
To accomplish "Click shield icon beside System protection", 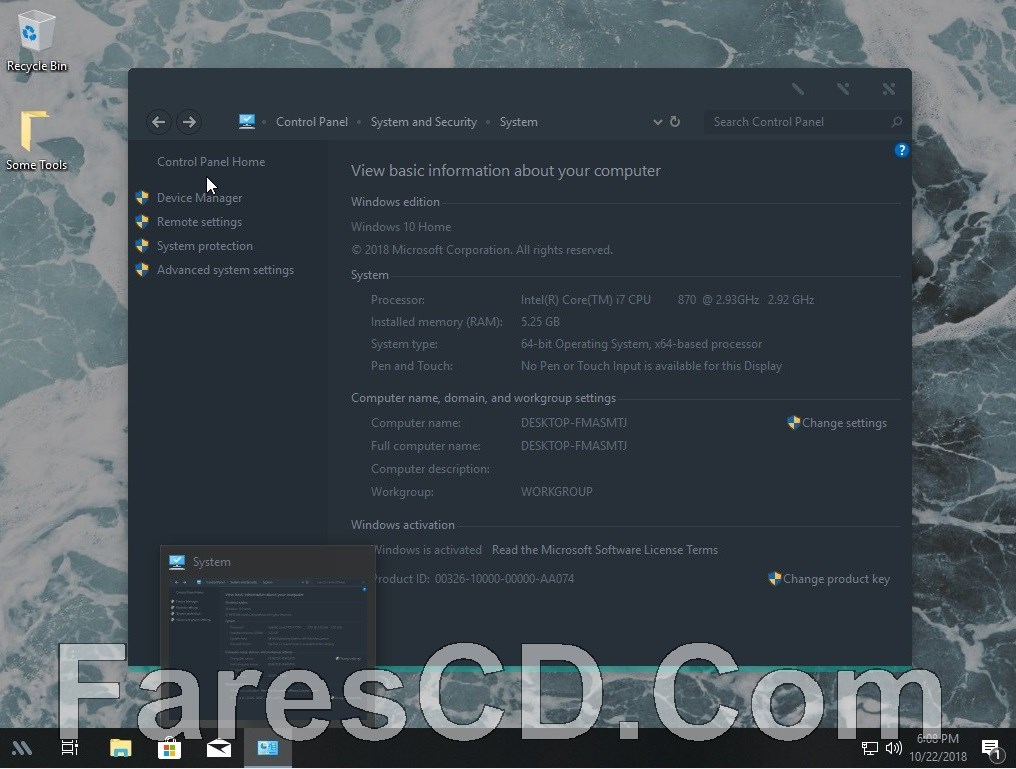I will [x=142, y=246].
